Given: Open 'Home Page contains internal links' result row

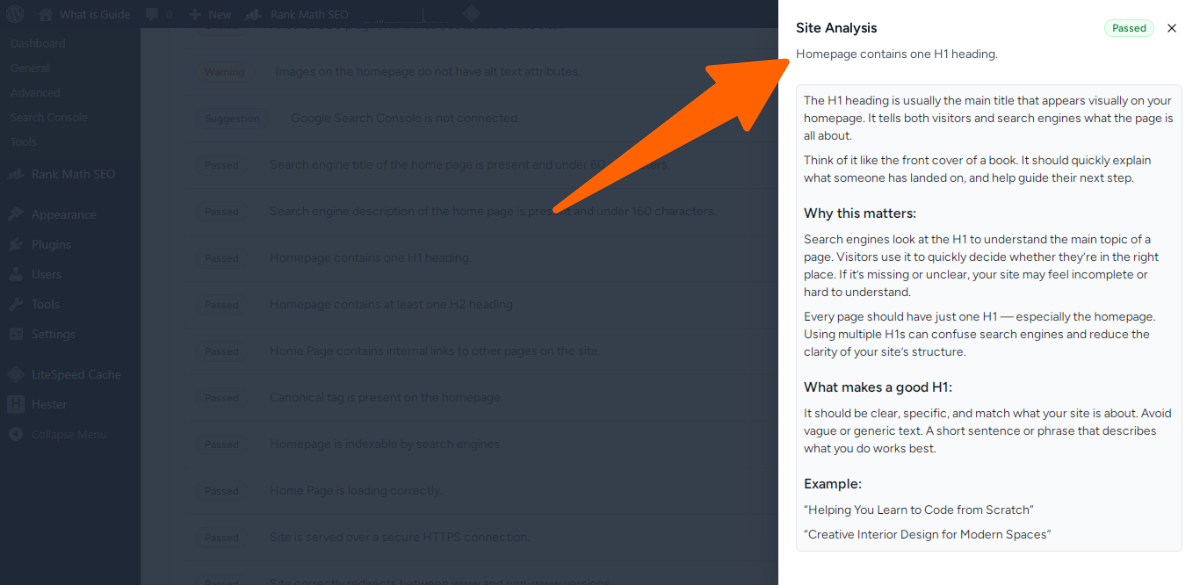Looking at the screenshot, I should click(x=434, y=351).
